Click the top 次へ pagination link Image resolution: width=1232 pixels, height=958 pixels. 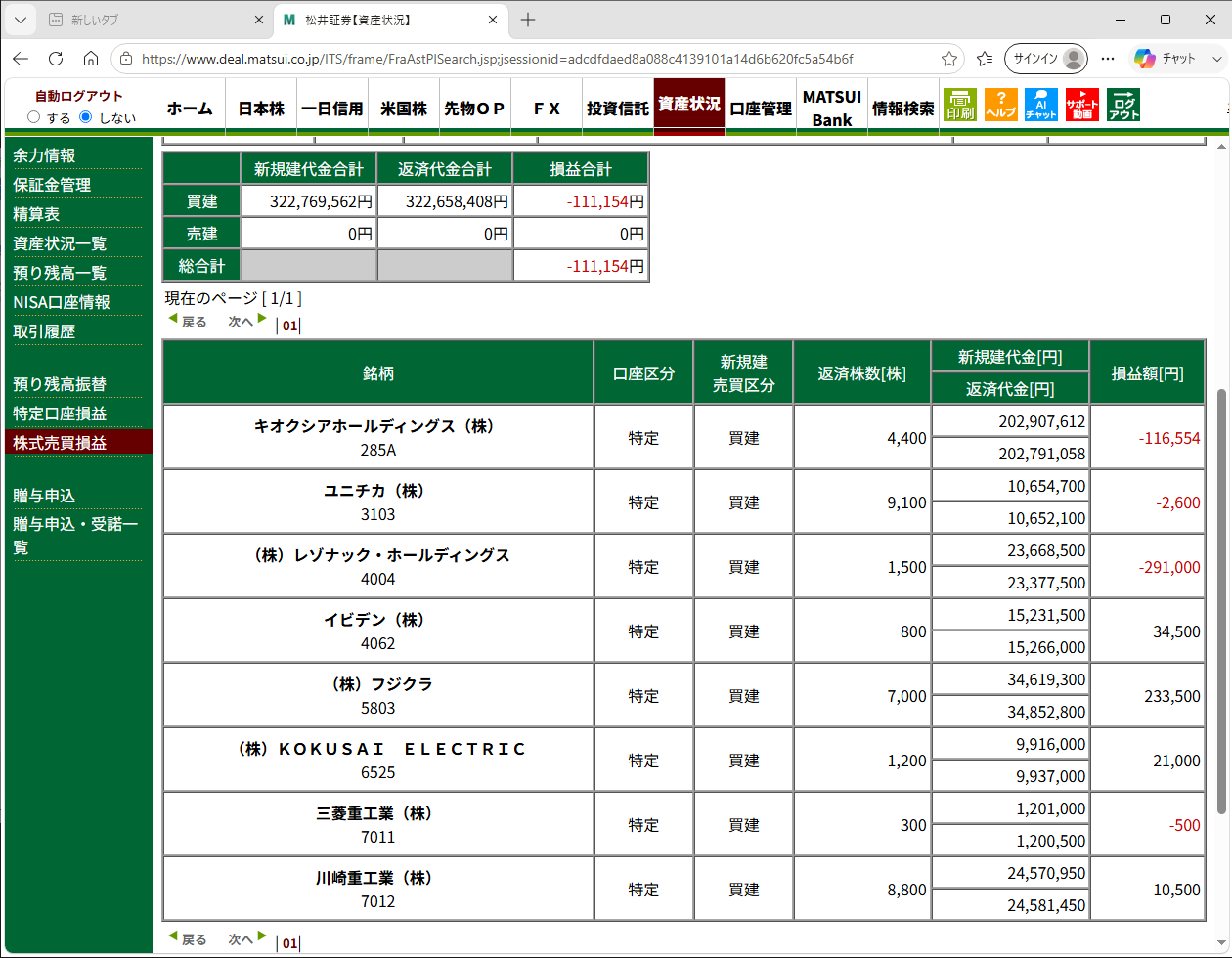coord(247,321)
